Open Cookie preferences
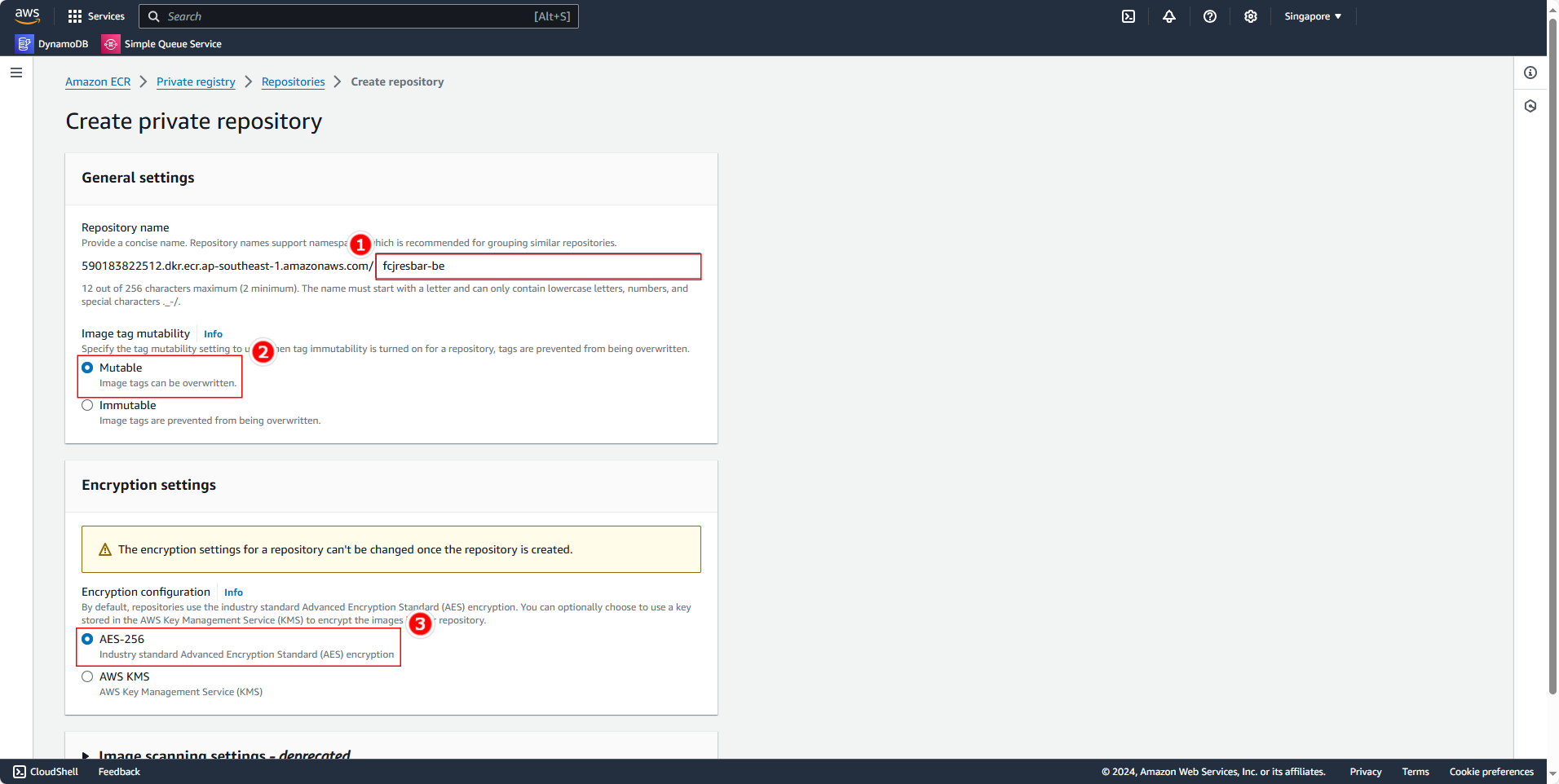 pyautogui.click(x=1491, y=772)
